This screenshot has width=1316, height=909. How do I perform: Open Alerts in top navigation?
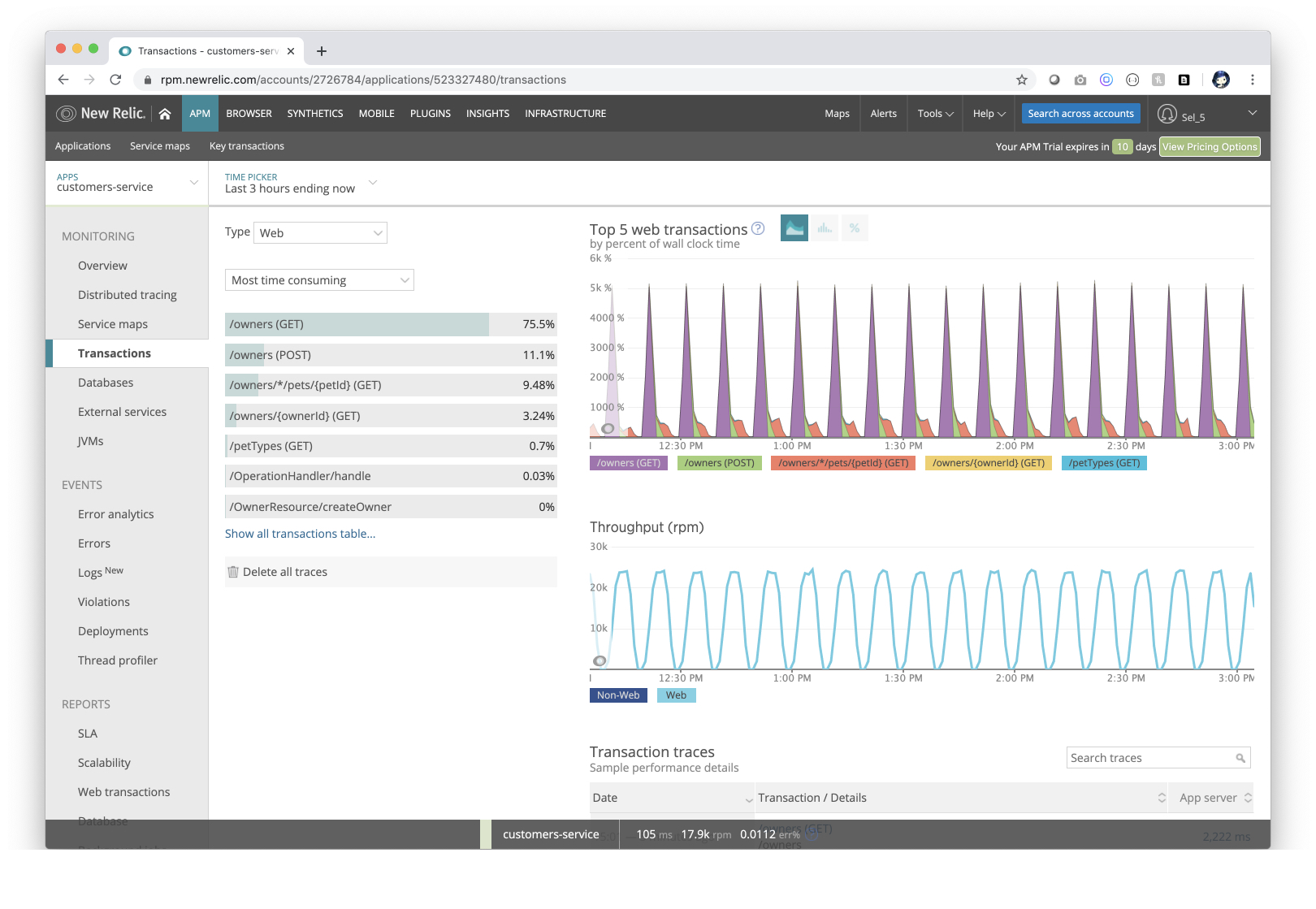click(x=883, y=114)
